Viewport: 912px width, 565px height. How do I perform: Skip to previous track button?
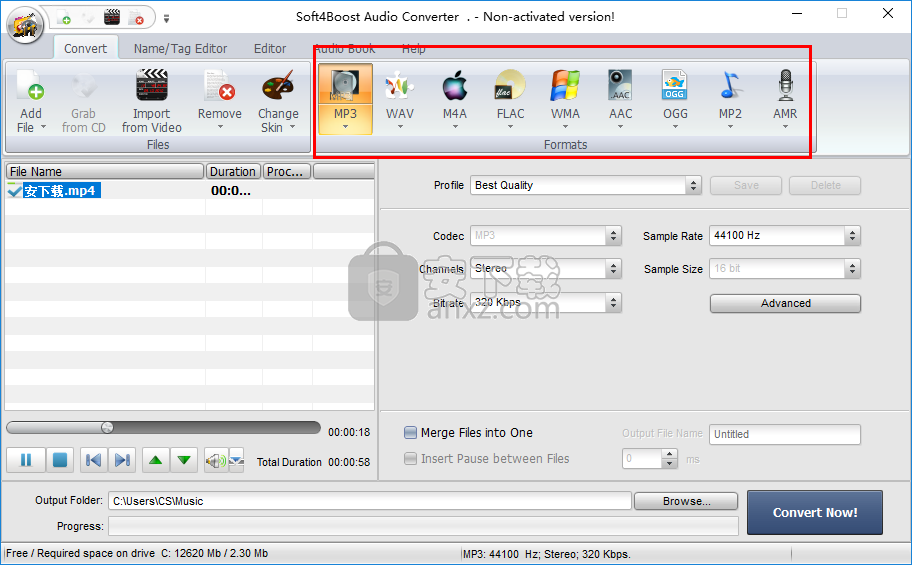[x=93, y=460]
